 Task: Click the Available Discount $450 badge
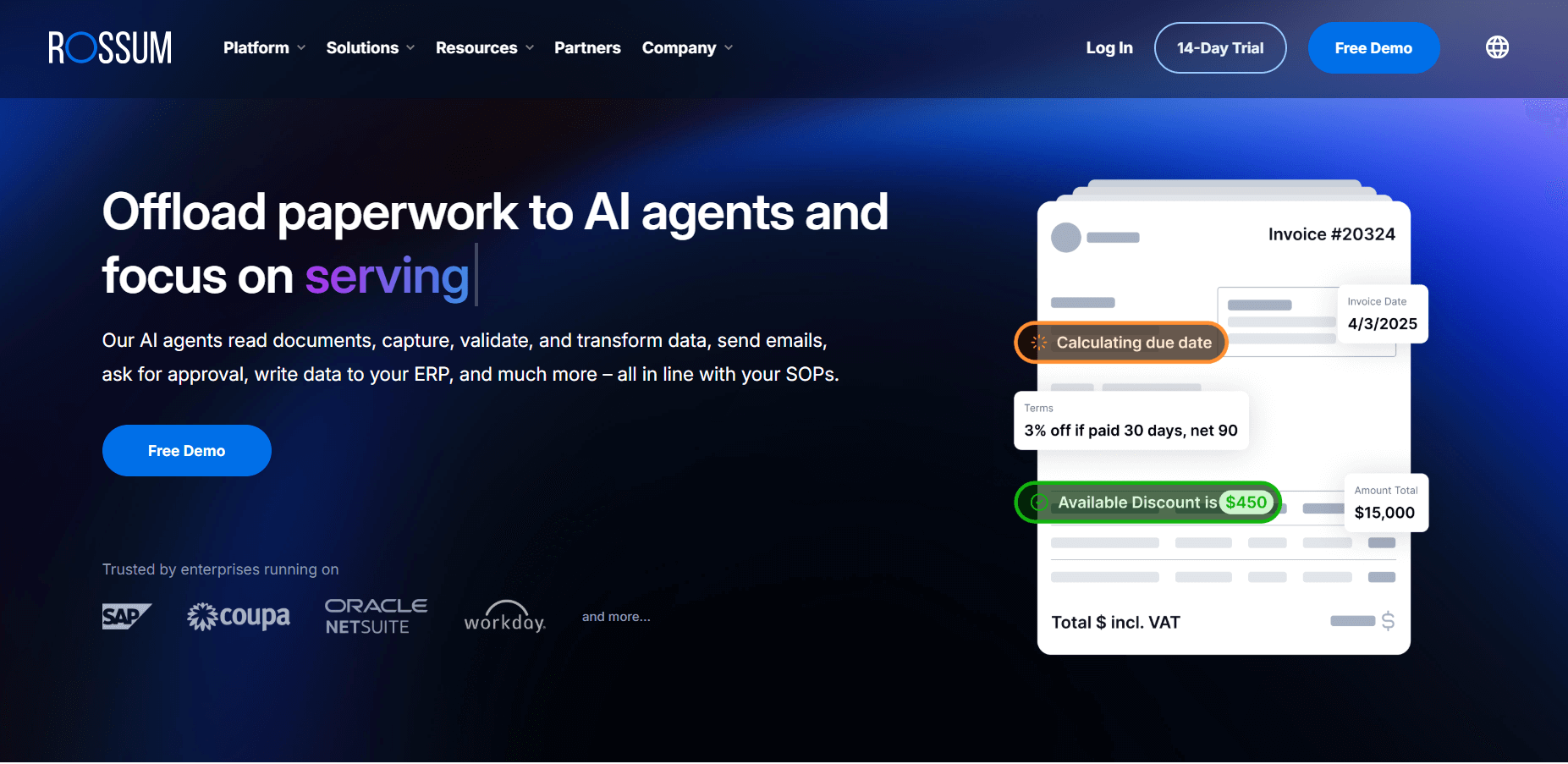coord(1148,503)
